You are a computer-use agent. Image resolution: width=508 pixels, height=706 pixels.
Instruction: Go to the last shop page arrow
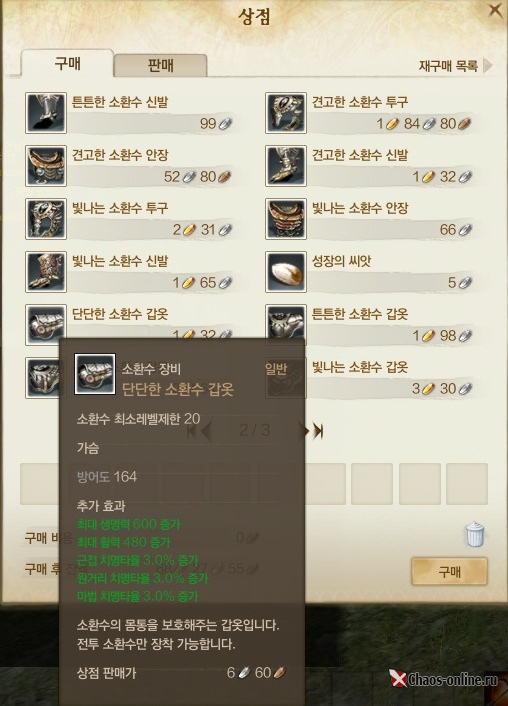coord(318,431)
